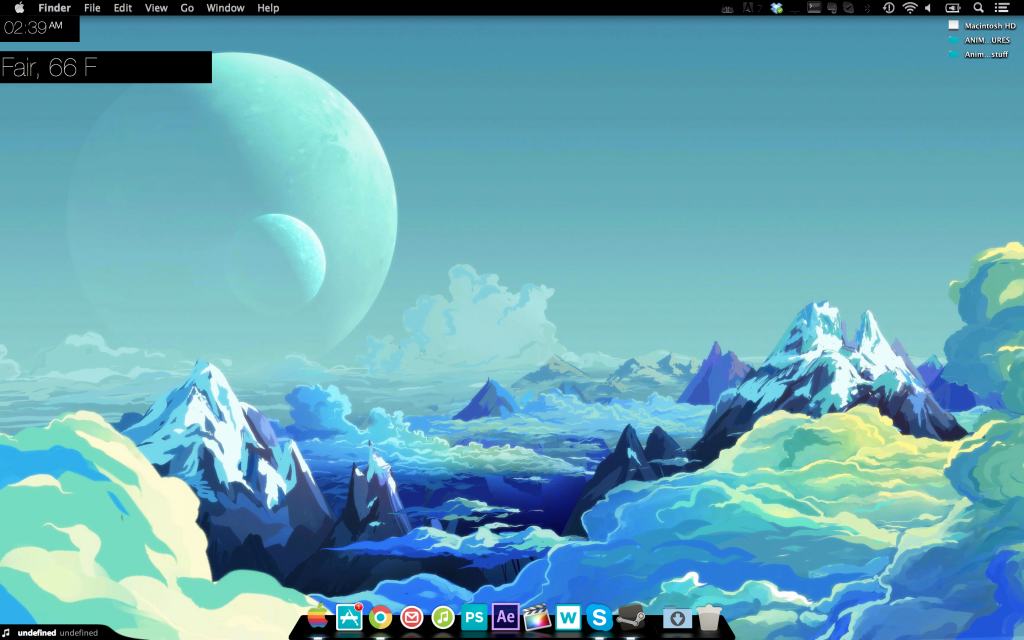1024x640 pixels.
Task: Launch Skype from the dock
Action: [x=599, y=617]
